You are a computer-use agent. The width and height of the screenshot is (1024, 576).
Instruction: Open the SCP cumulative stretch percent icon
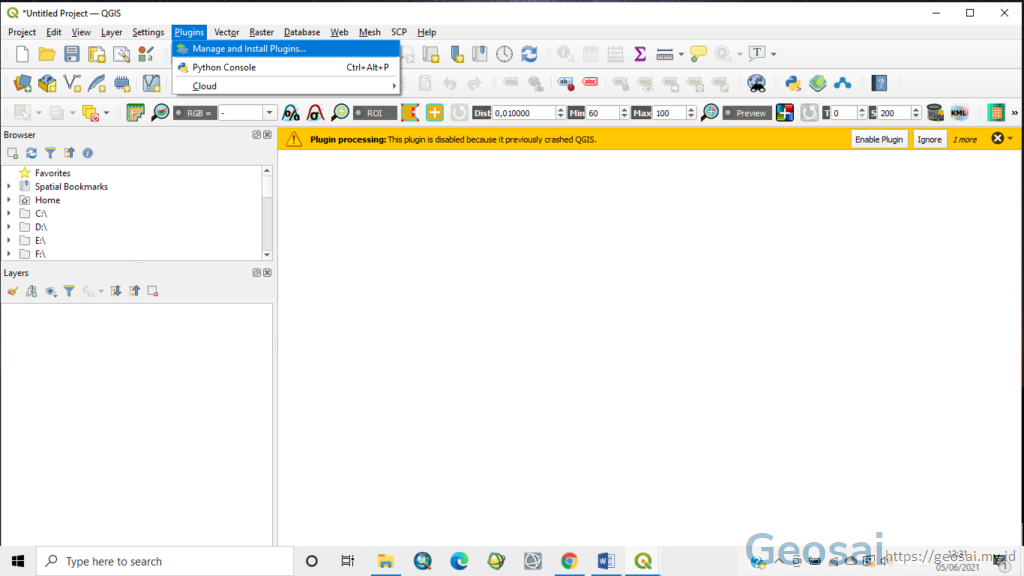[x=291, y=113]
